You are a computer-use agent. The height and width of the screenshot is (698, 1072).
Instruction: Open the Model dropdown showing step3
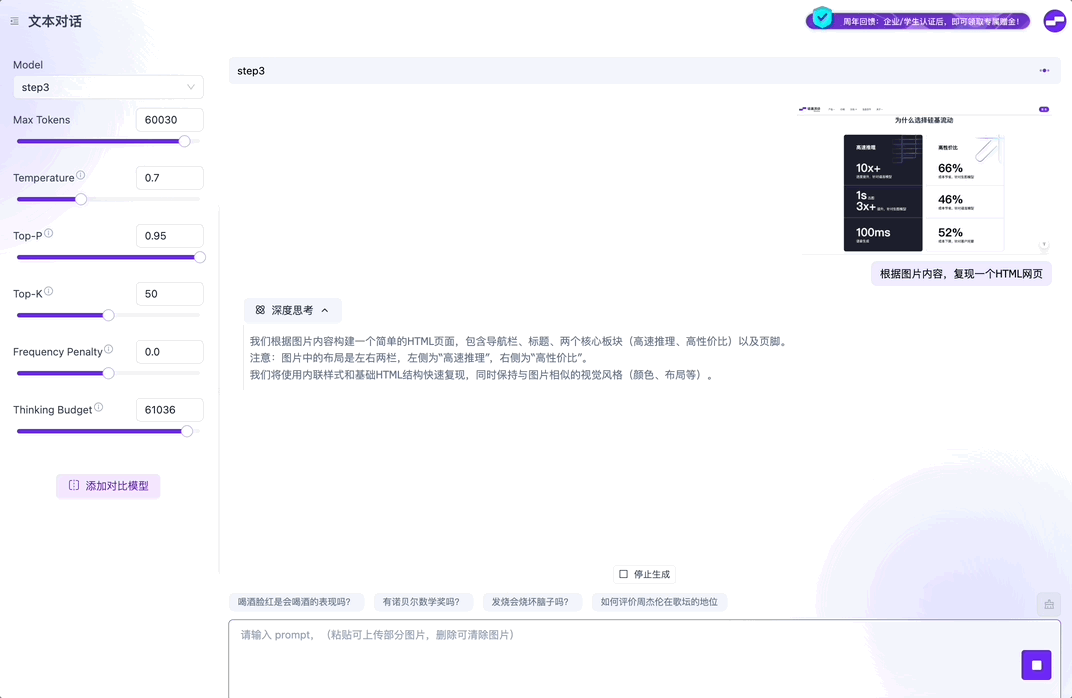click(108, 87)
